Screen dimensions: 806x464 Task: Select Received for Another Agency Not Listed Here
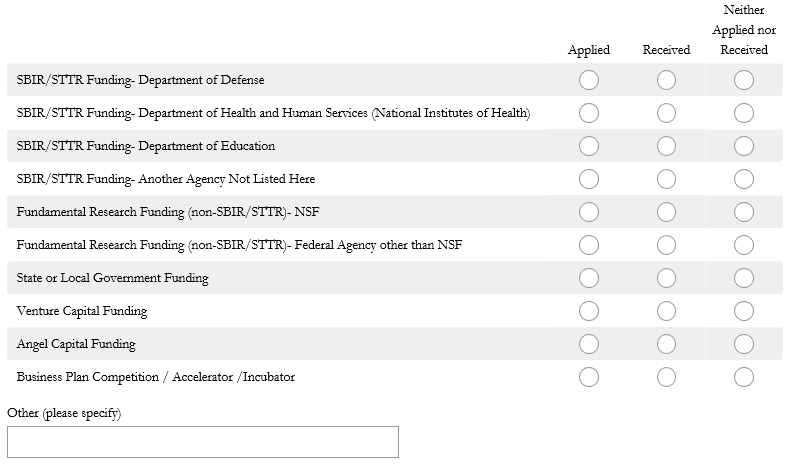coord(666,179)
